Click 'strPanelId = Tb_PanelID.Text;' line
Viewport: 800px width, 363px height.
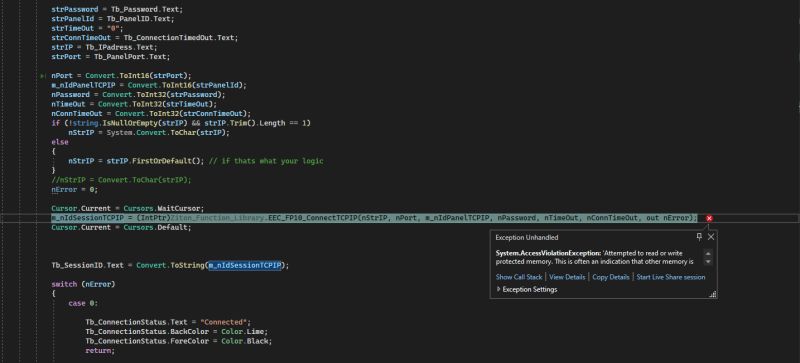pos(113,19)
